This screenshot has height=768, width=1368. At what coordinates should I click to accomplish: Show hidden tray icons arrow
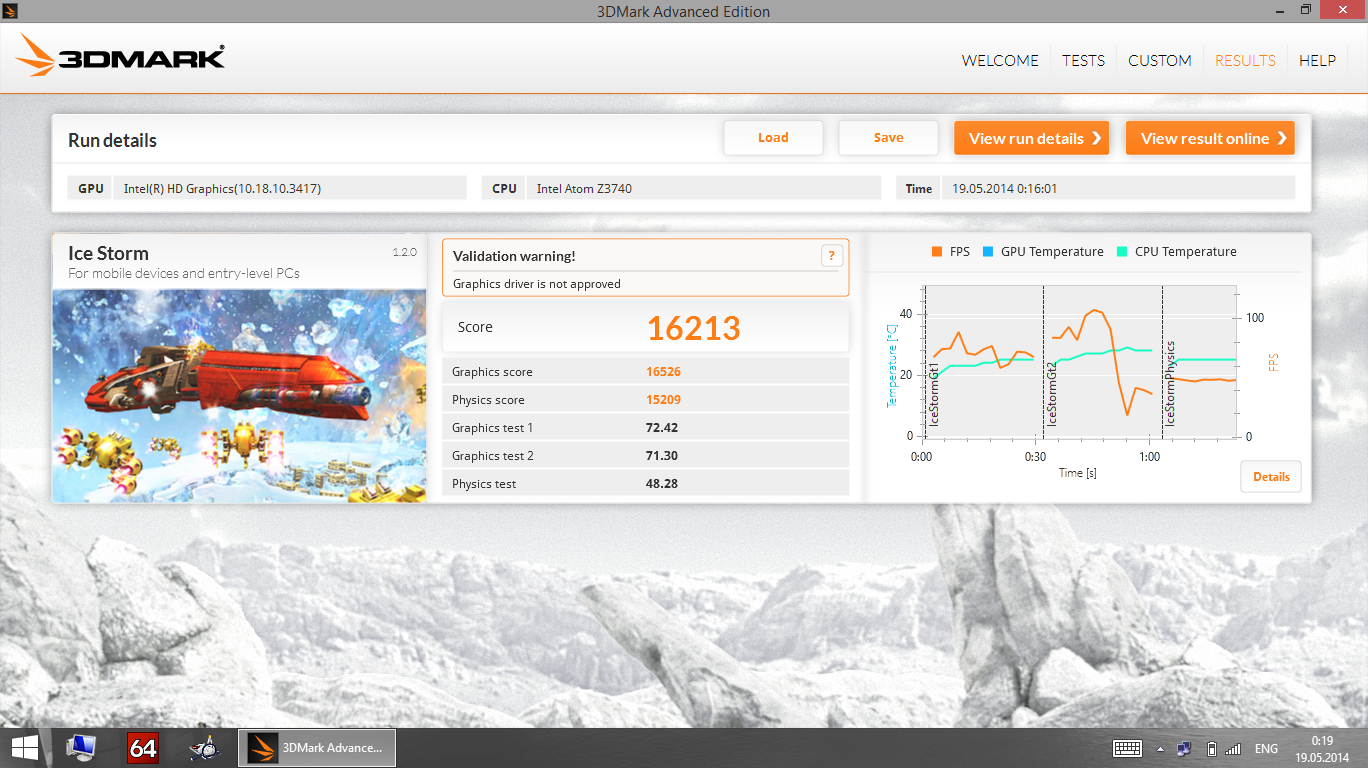click(1160, 749)
